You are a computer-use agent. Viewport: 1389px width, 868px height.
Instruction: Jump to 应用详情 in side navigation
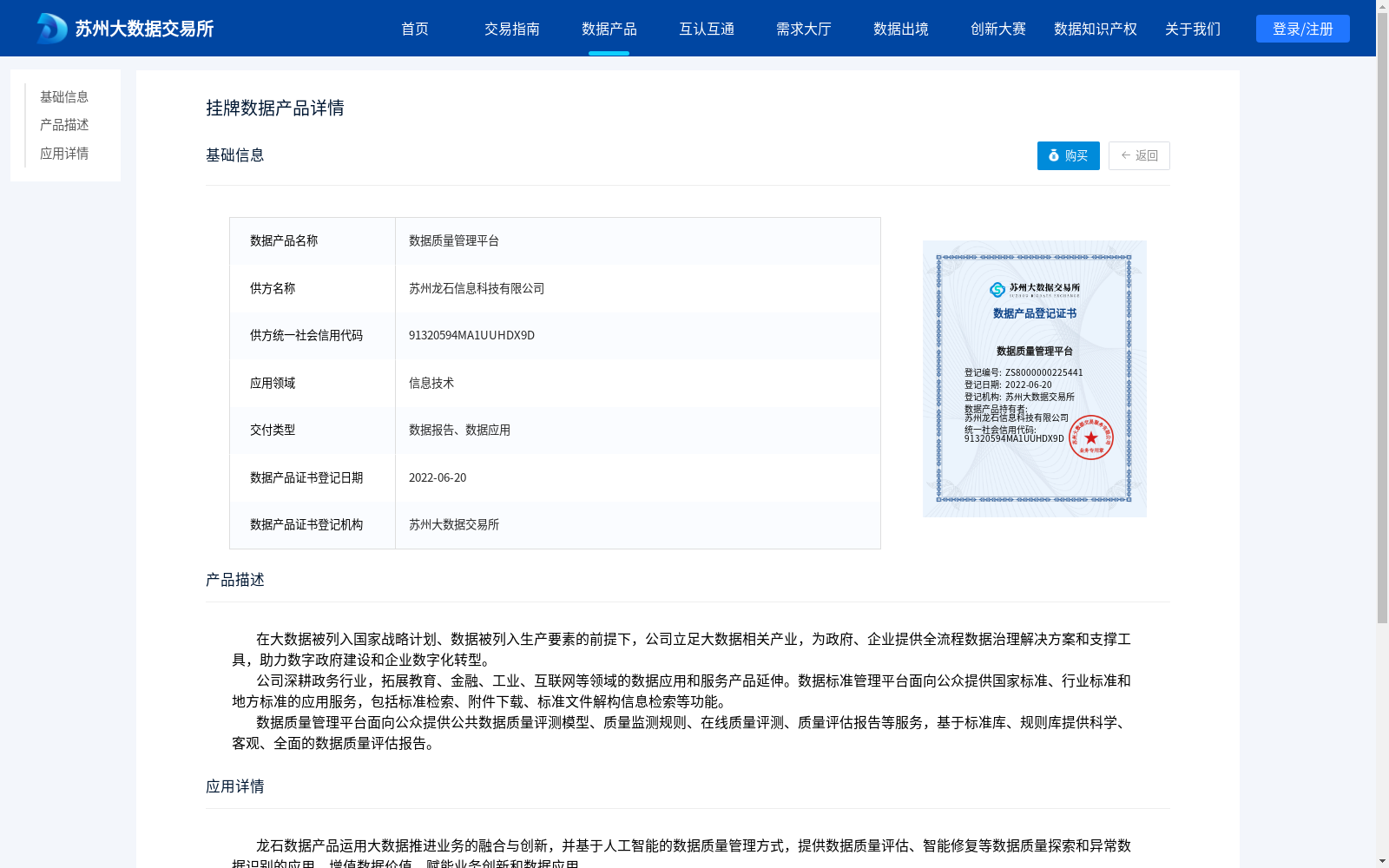[64, 154]
